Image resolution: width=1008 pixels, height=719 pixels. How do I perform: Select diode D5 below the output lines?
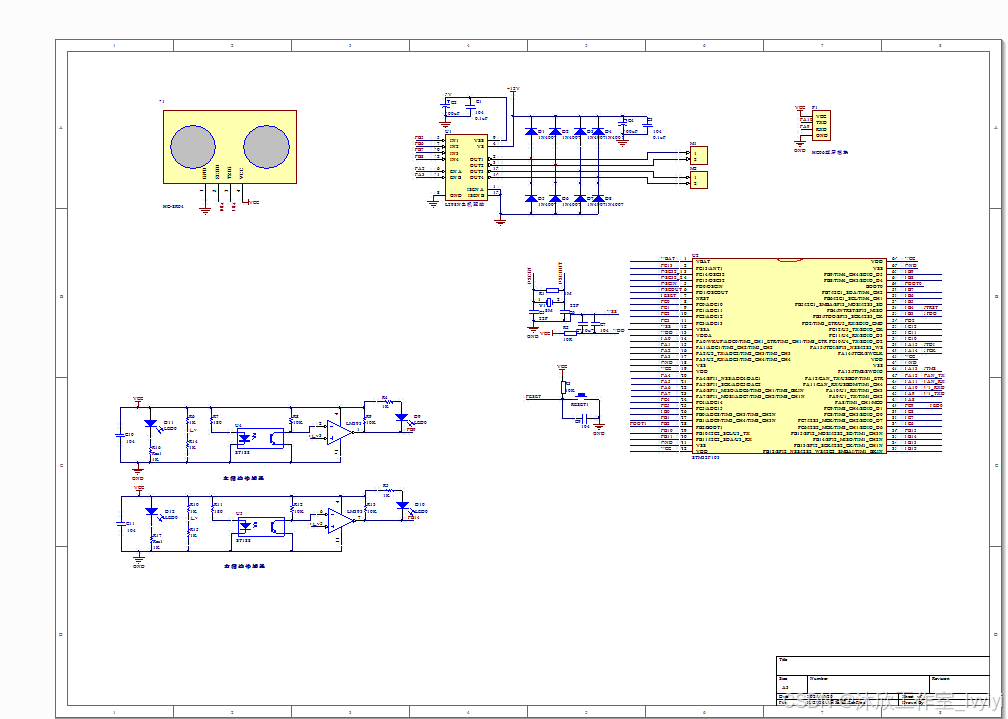click(x=531, y=199)
